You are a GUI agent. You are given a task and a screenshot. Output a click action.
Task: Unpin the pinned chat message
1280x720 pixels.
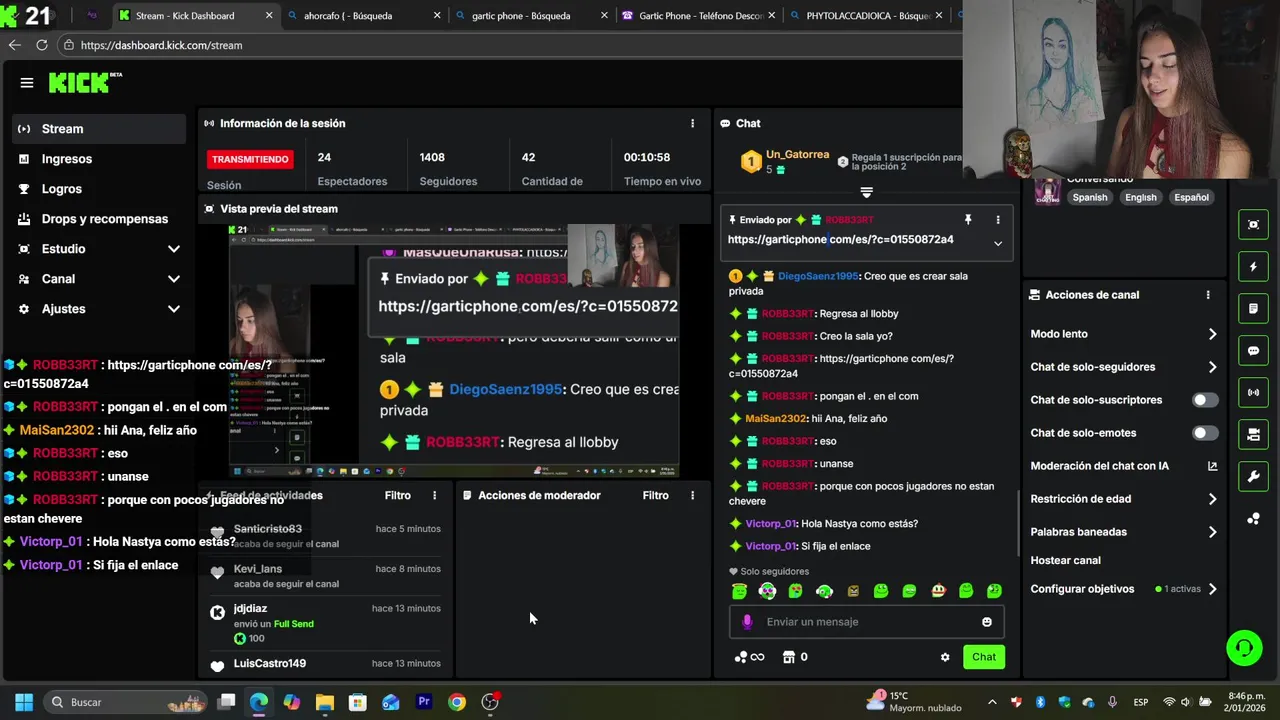(x=968, y=220)
